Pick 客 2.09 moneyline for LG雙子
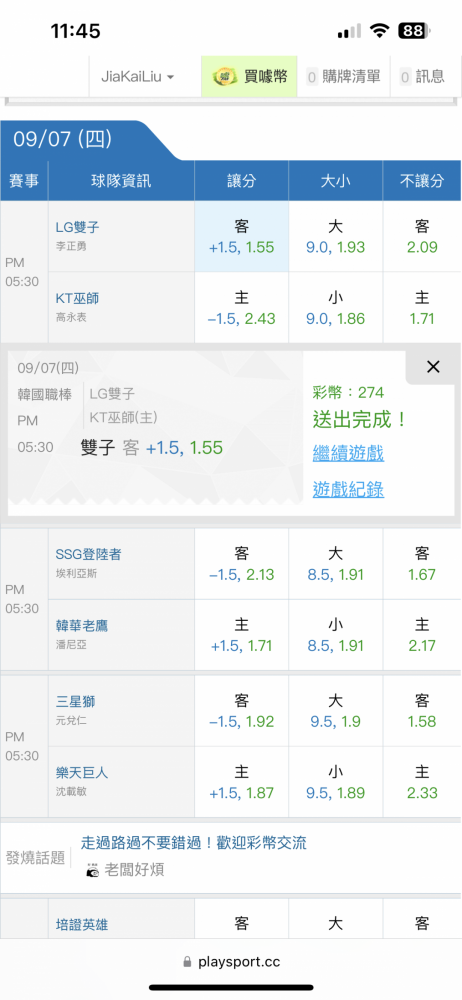 point(422,237)
